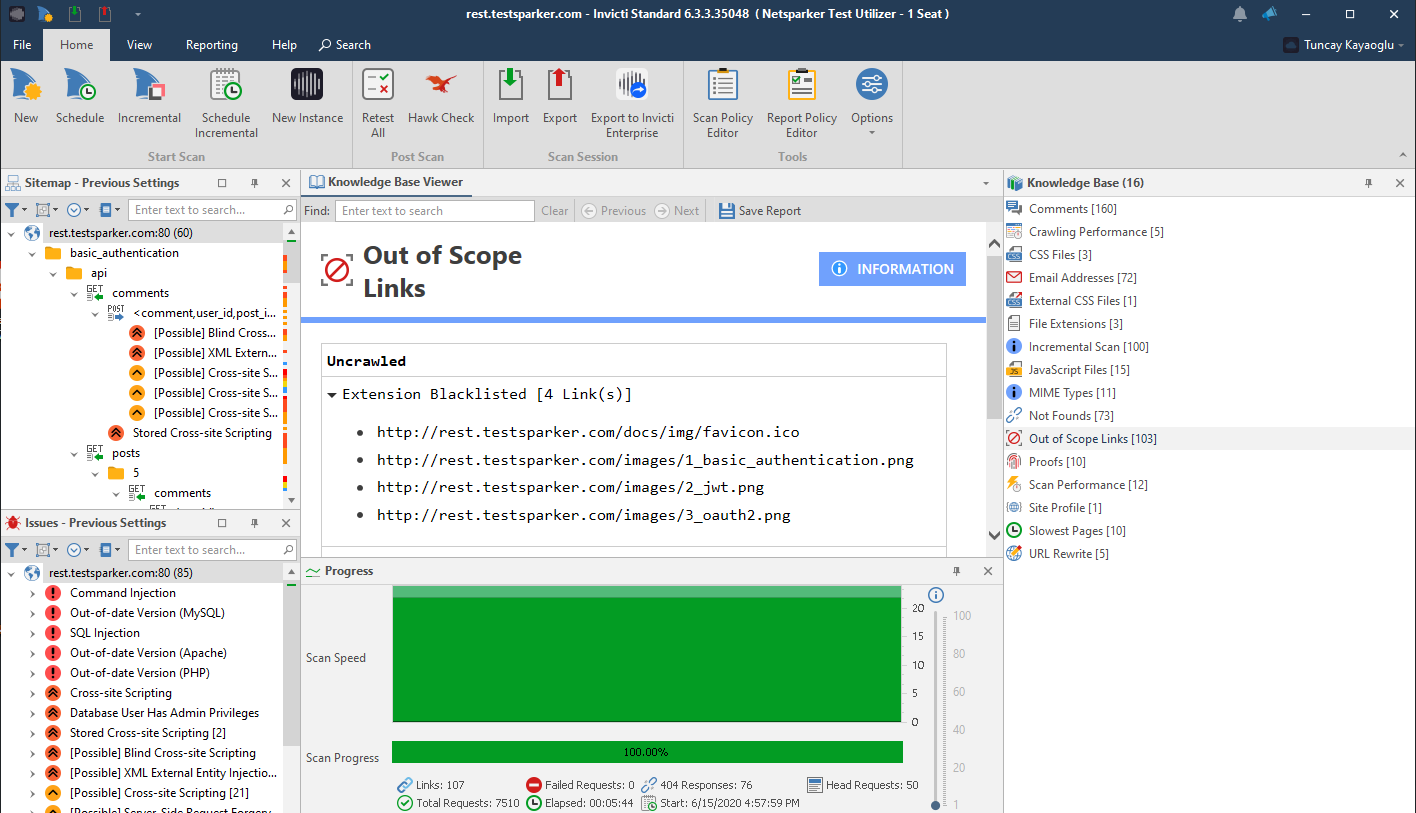Expand the SQL Injection issue
This screenshot has height=813, width=1416.
click(x=32, y=633)
